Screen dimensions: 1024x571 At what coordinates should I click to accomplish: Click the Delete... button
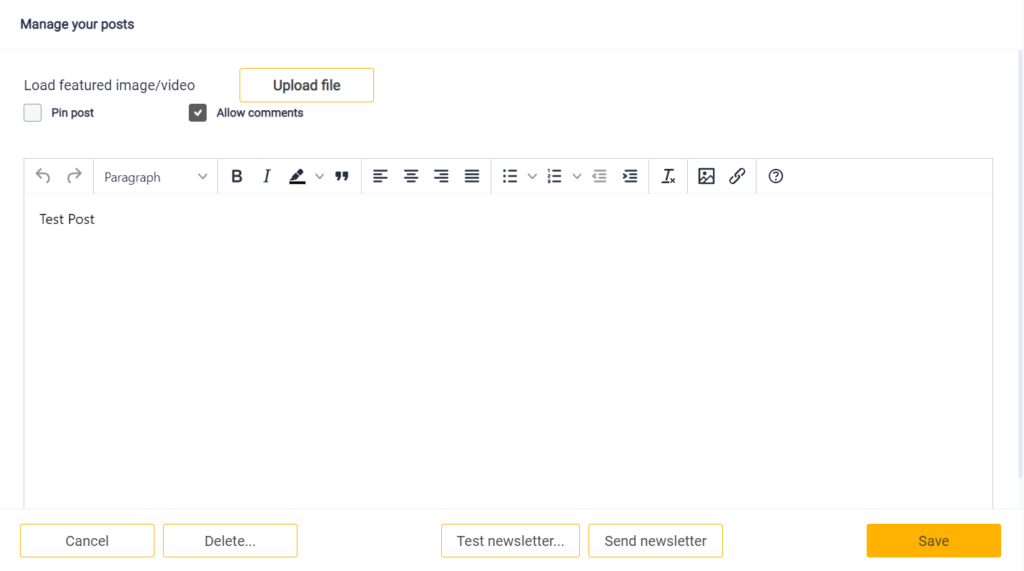tap(230, 541)
